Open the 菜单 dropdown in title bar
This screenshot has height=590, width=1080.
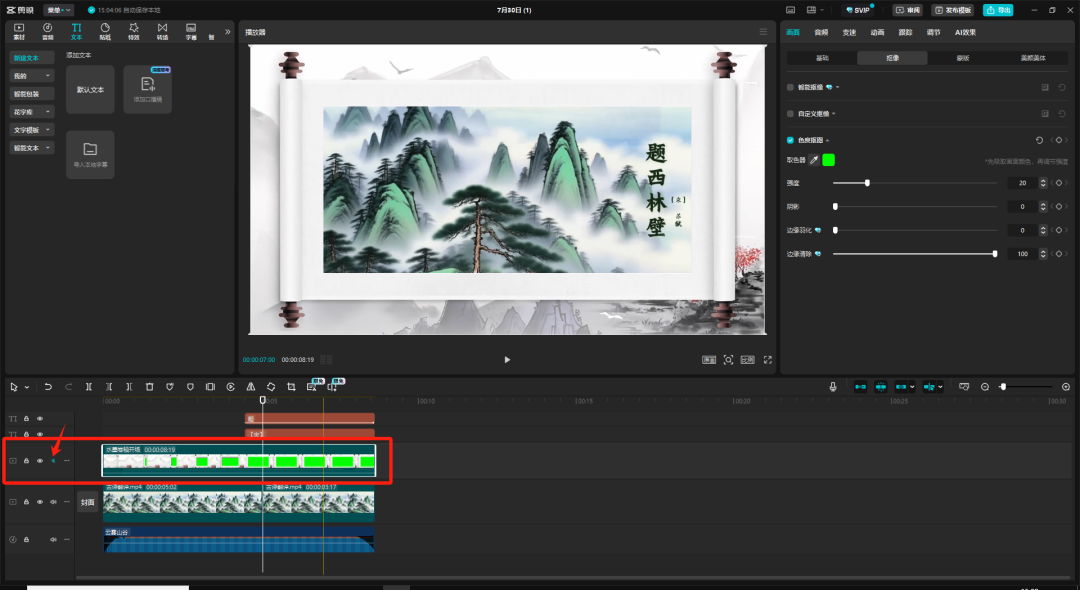click(x=58, y=10)
